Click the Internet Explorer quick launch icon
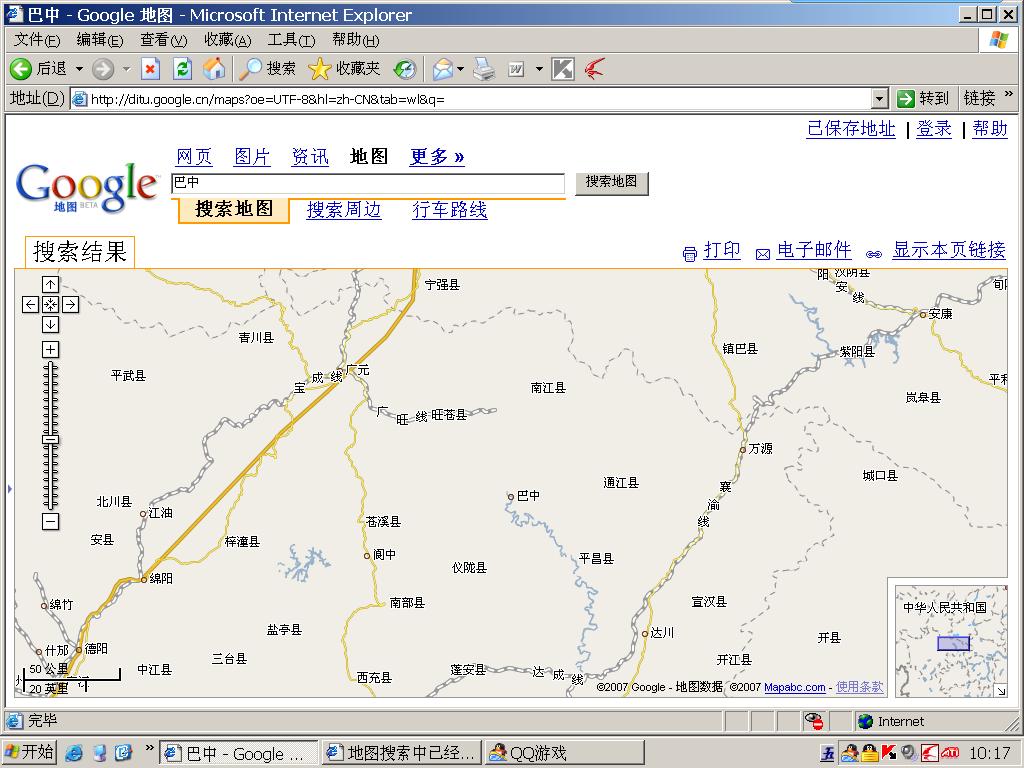 [74, 753]
